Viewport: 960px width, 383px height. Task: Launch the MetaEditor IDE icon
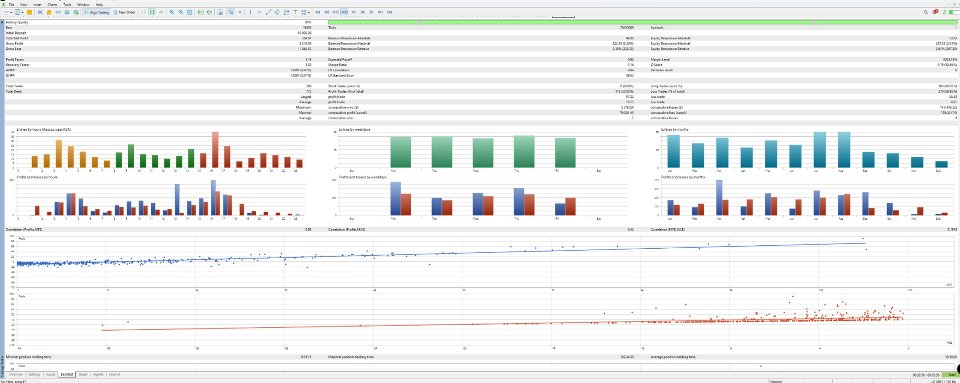coord(40,12)
